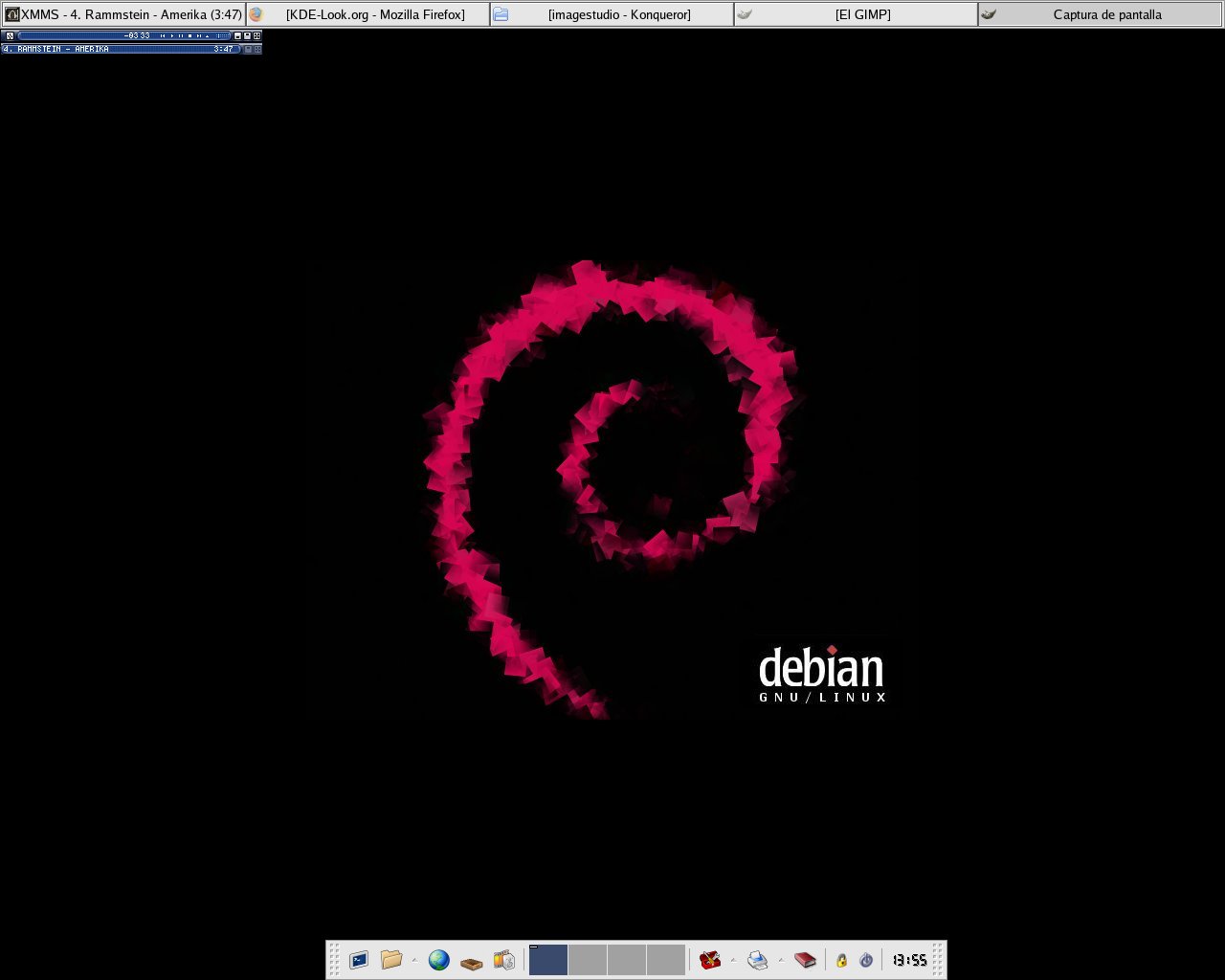Stop playback in XMMS
1225x980 pixels.
[189, 36]
